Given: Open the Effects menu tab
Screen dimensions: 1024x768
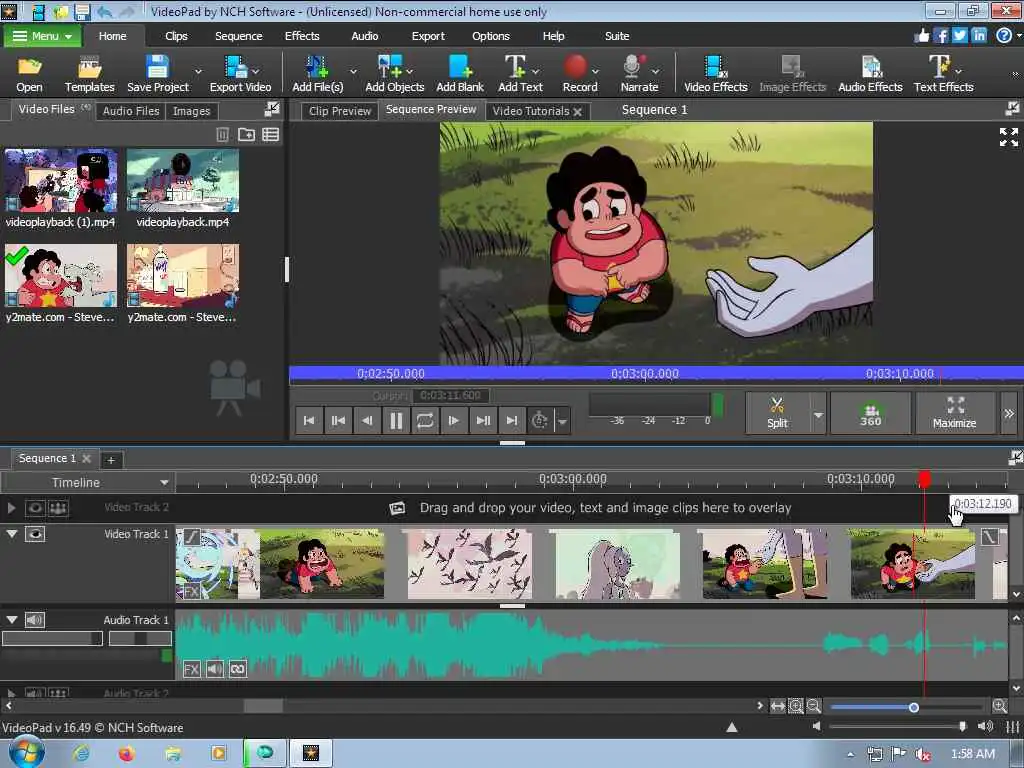Looking at the screenshot, I should point(302,36).
